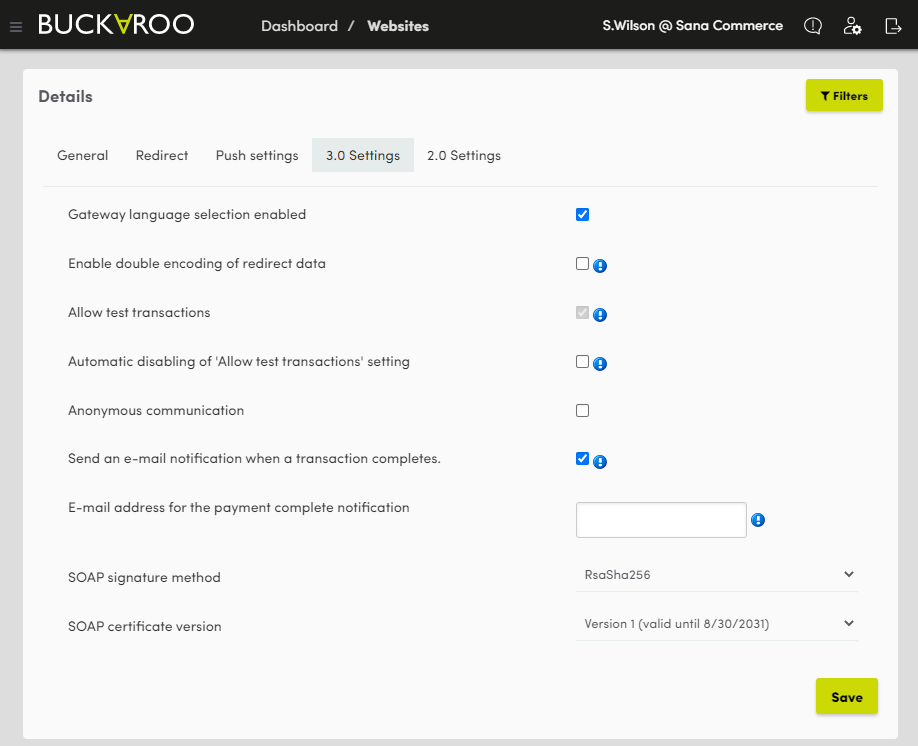Open the user settings gear icon
Viewport: 918px width, 746px height.
click(852, 26)
